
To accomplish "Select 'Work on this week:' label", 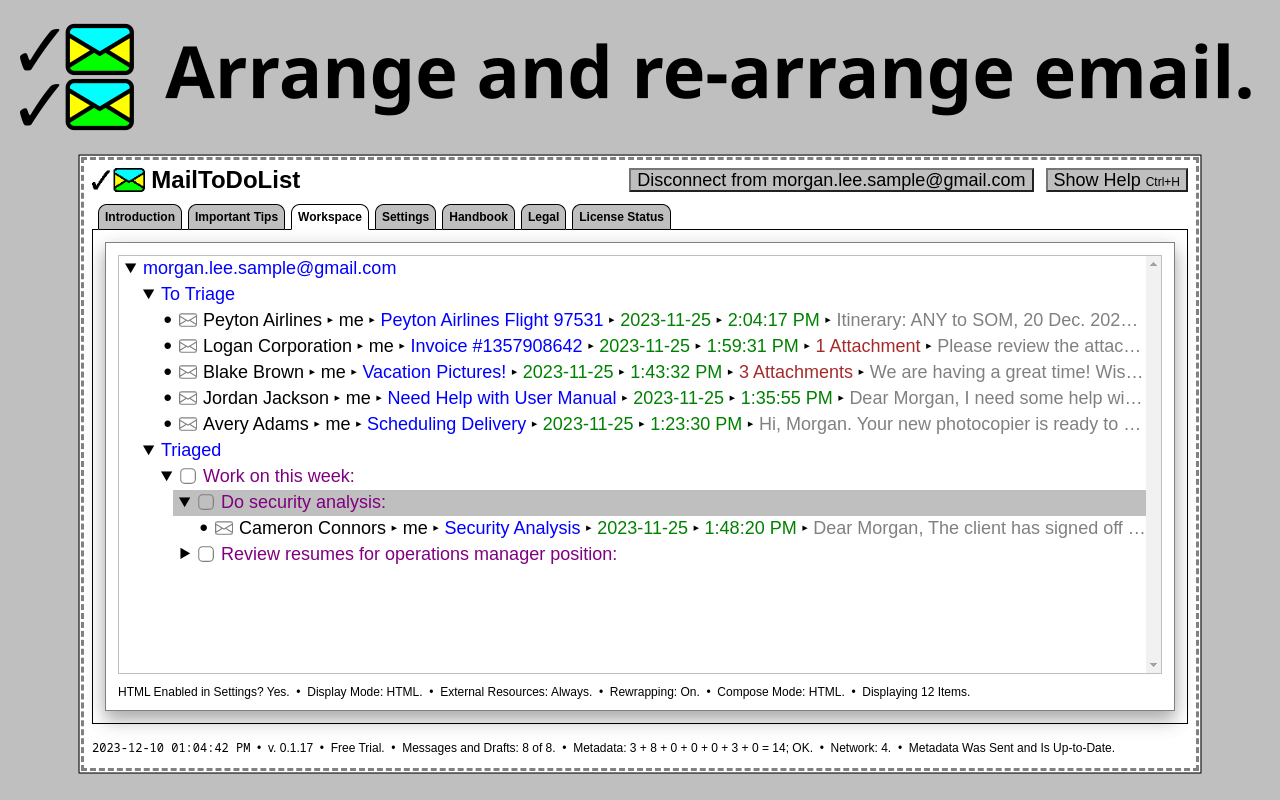I will [279, 476].
